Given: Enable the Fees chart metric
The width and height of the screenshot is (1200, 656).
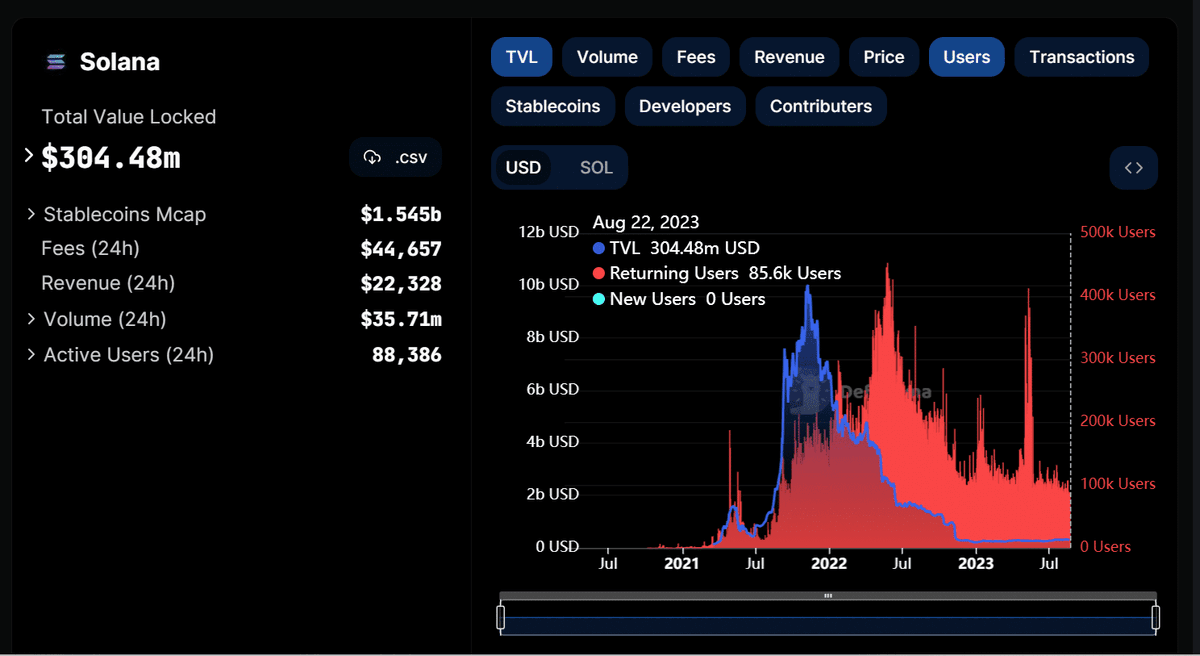Looking at the screenshot, I should [696, 57].
